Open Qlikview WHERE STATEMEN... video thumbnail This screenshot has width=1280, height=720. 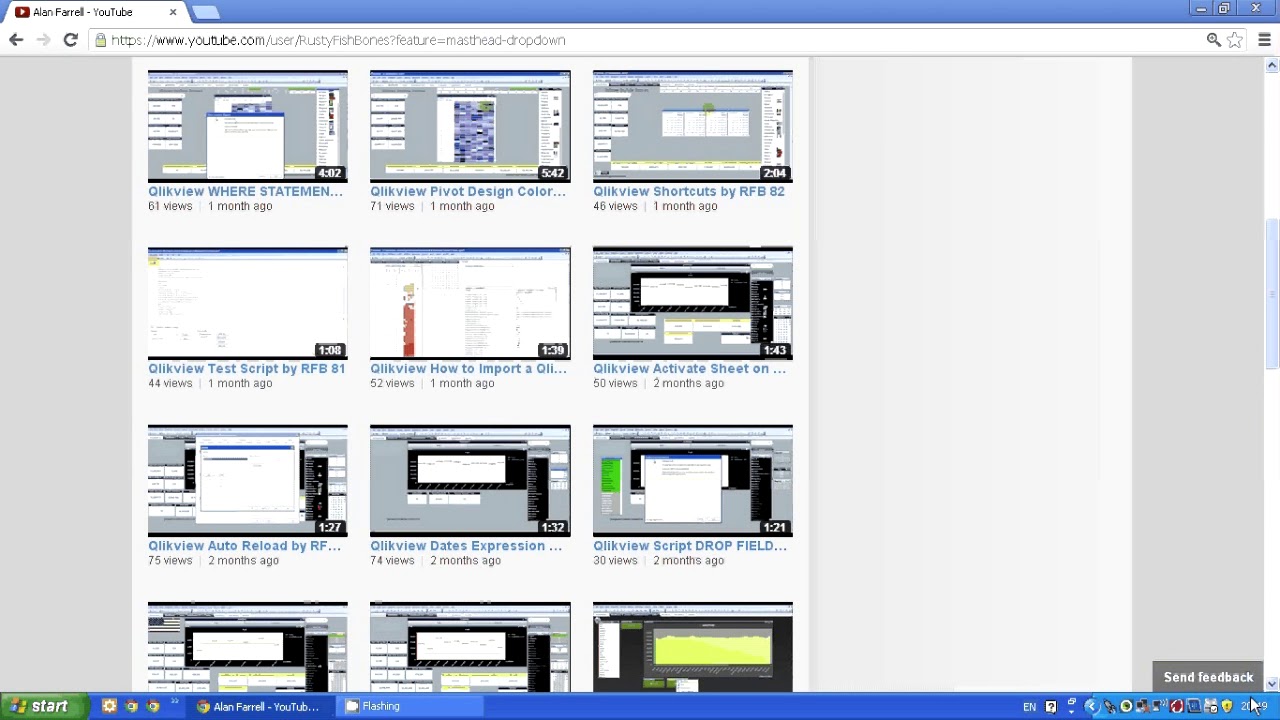[248, 126]
